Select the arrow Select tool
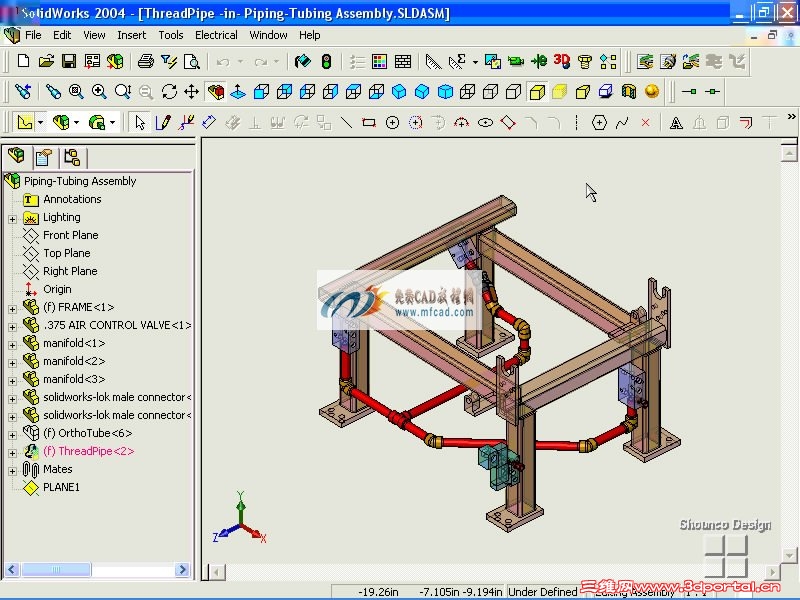This screenshot has width=800, height=600. click(x=139, y=122)
